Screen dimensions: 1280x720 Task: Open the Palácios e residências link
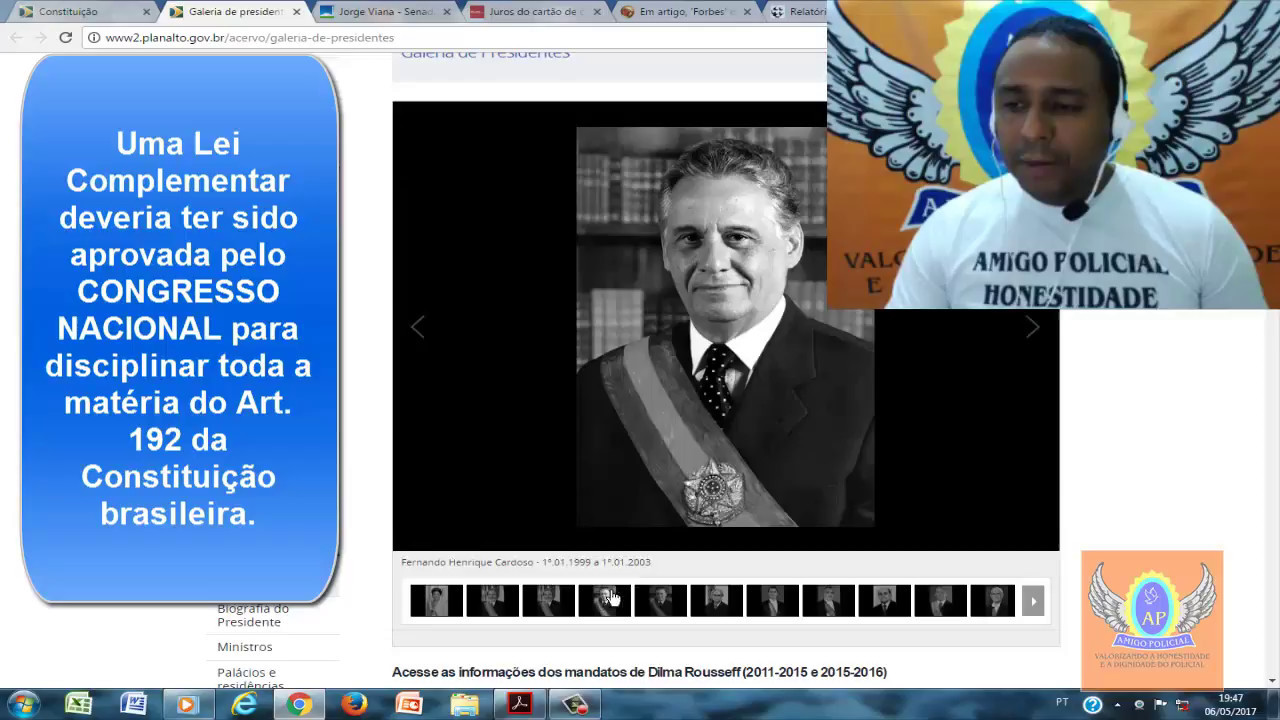pyautogui.click(x=250, y=678)
